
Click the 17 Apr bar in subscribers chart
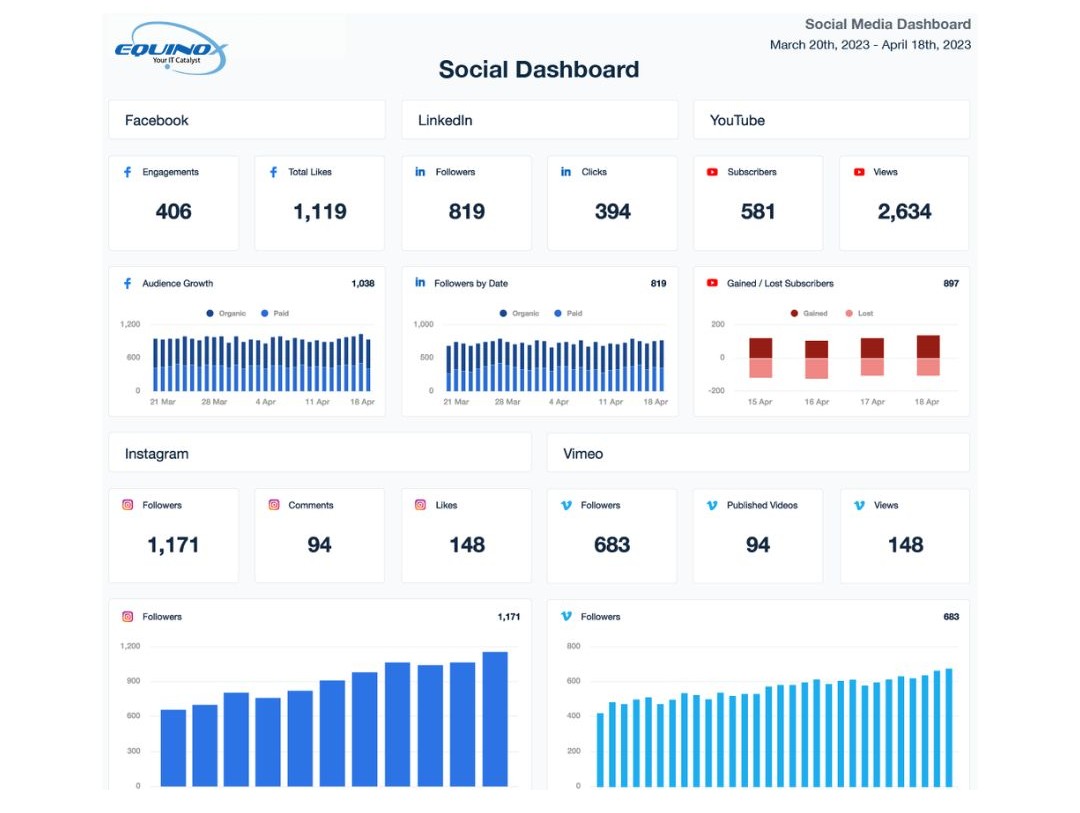[x=872, y=357]
